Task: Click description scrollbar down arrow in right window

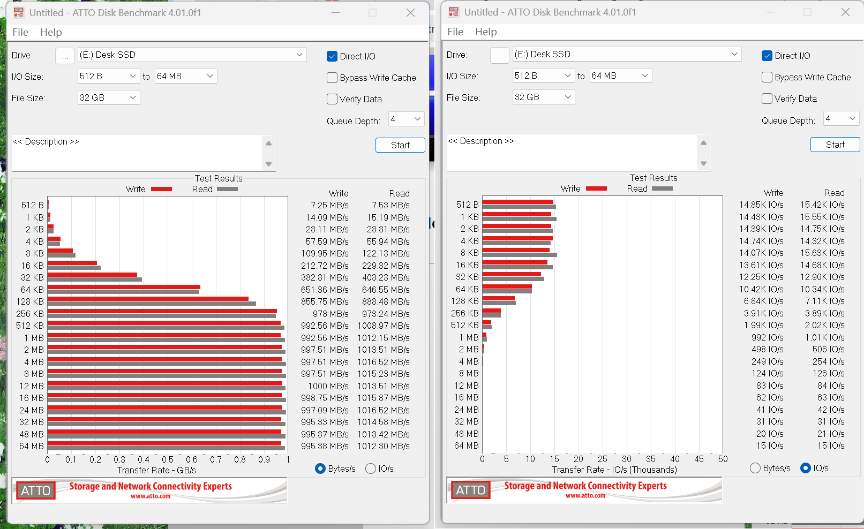Action: click(x=704, y=164)
